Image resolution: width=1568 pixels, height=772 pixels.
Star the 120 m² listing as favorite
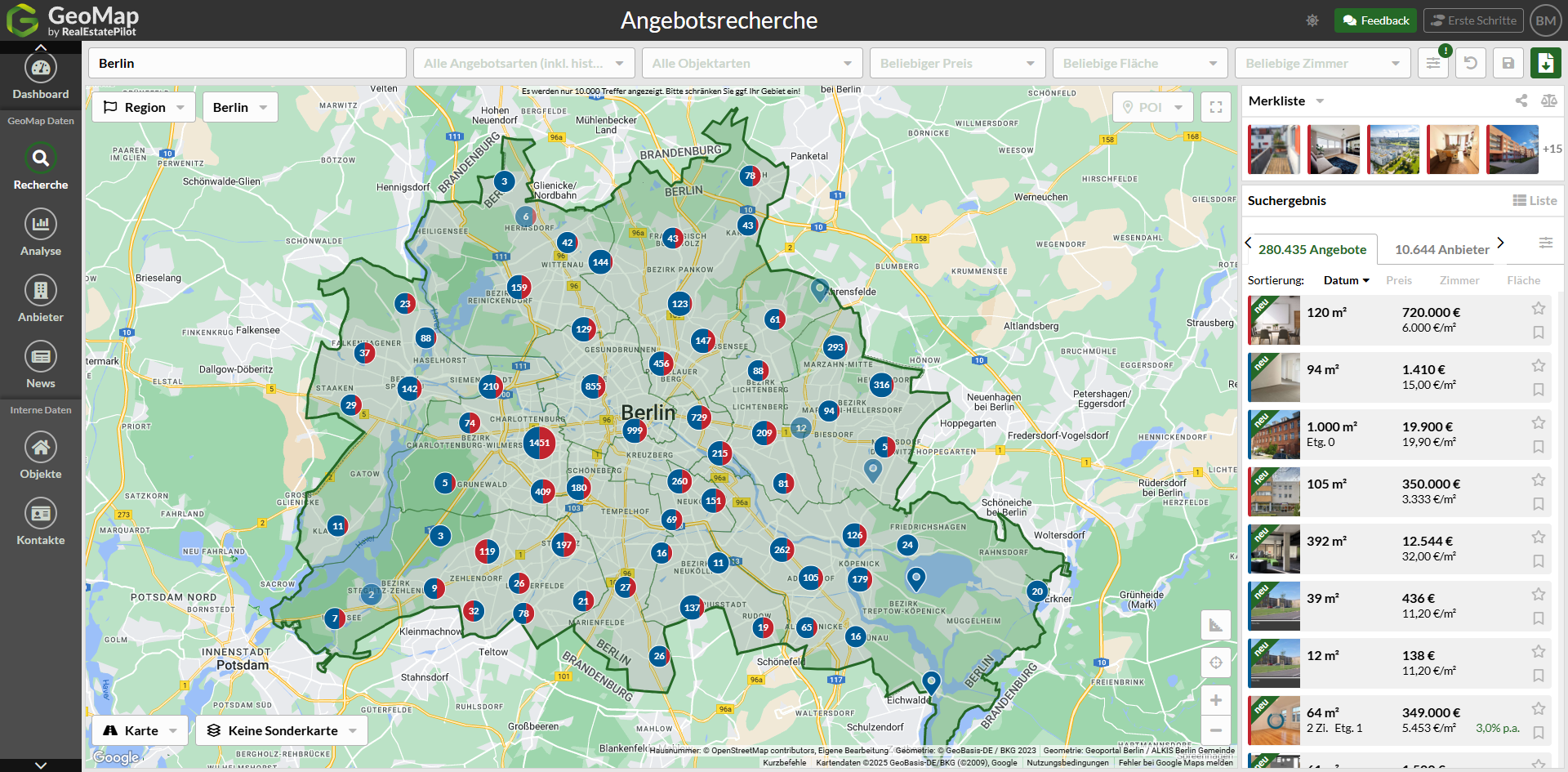click(1538, 308)
